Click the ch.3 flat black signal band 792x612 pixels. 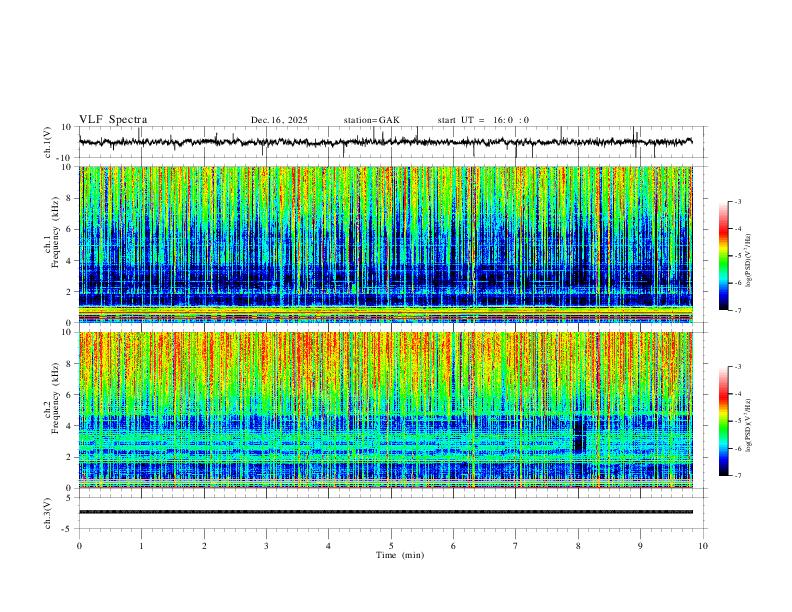(x=385, y=512)
